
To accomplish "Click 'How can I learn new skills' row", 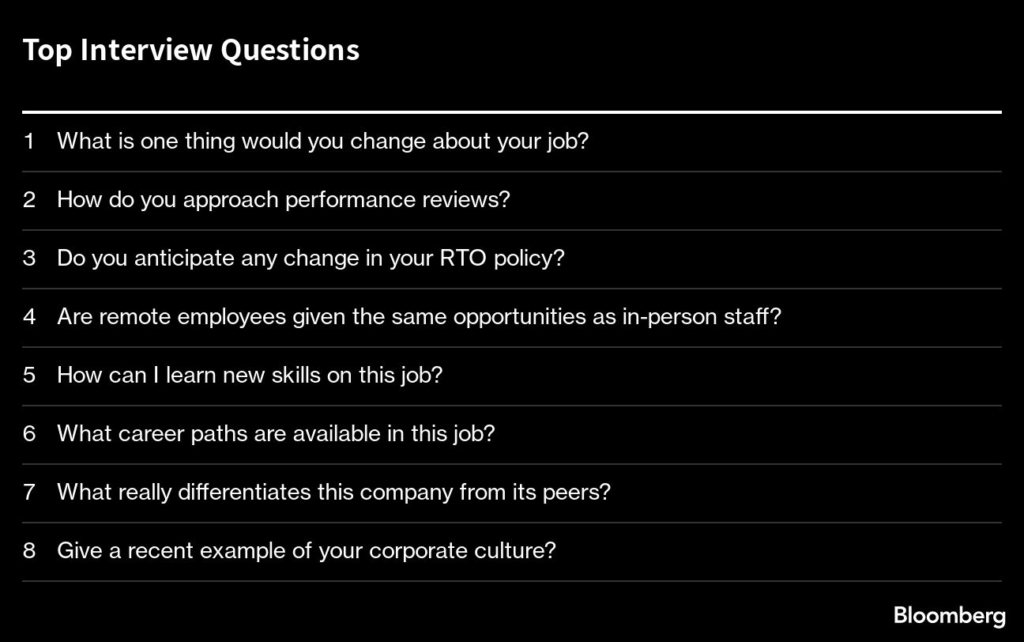I will coord(249,375).
